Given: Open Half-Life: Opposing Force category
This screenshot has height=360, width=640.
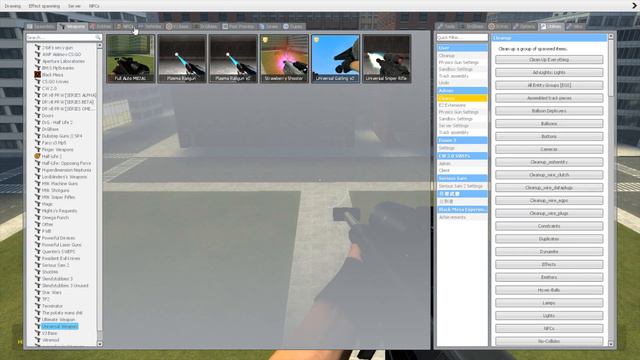Looking at the screenshot, I should click(66, 163).
